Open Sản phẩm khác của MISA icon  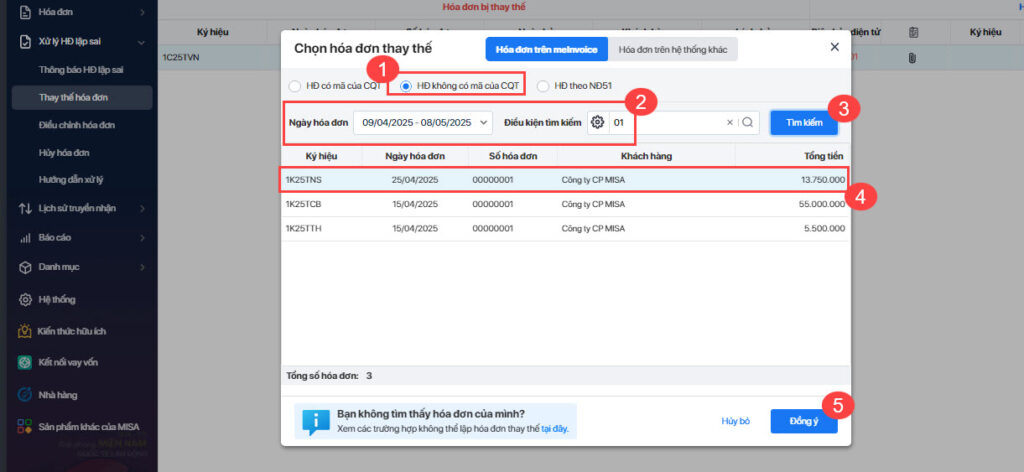(25, 427)
